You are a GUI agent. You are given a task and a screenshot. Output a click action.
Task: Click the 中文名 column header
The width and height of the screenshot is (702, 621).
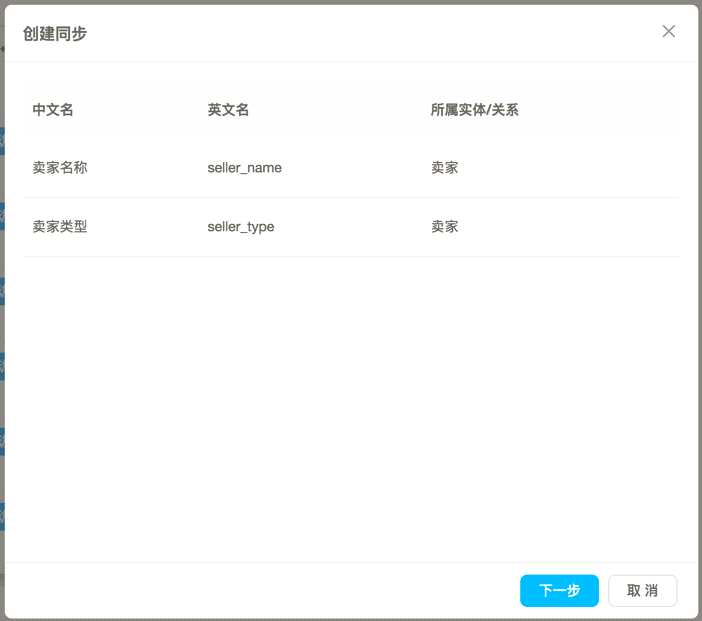(x=53, y=110)
